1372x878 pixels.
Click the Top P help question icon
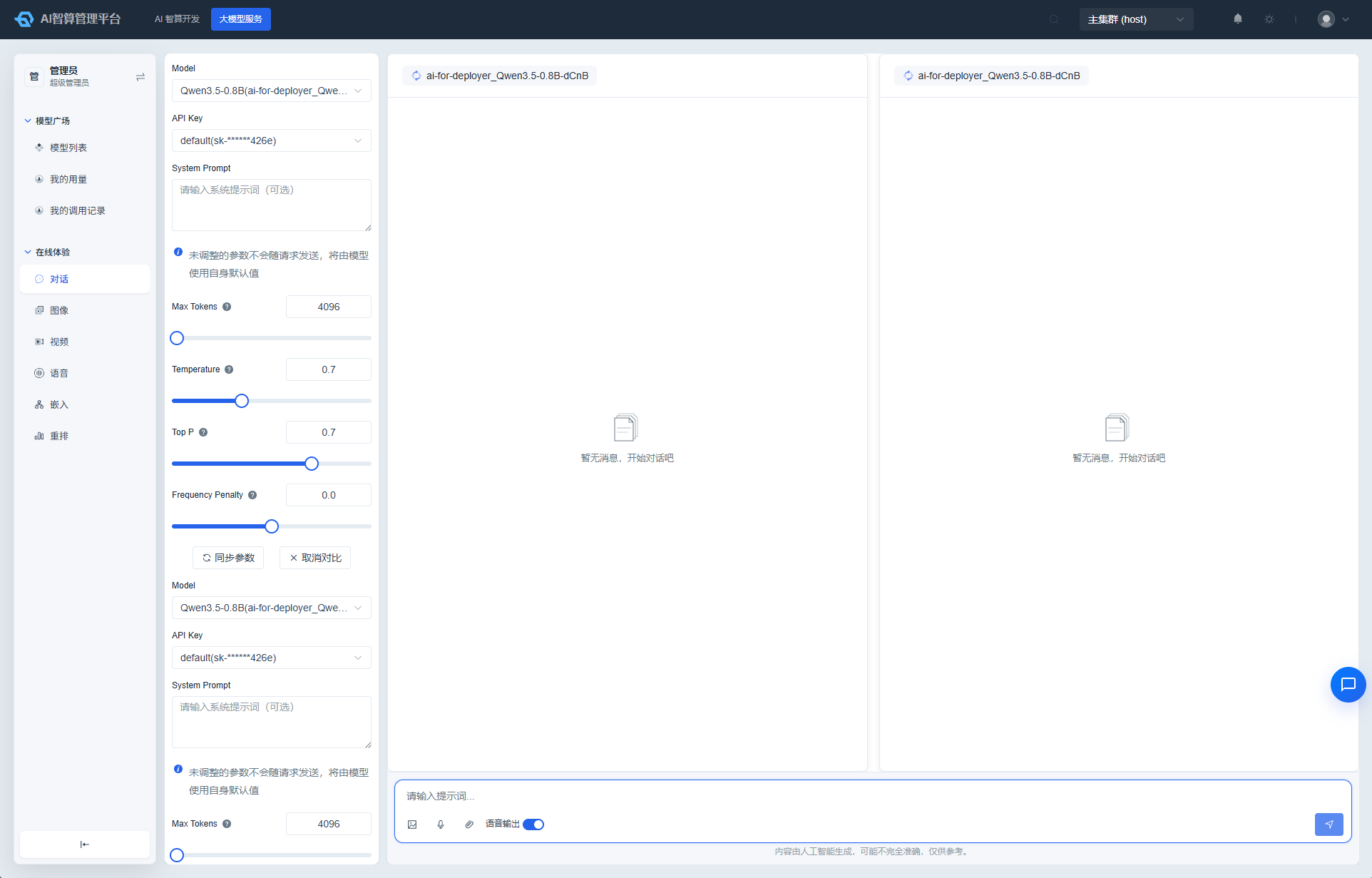tap(203, 432)
